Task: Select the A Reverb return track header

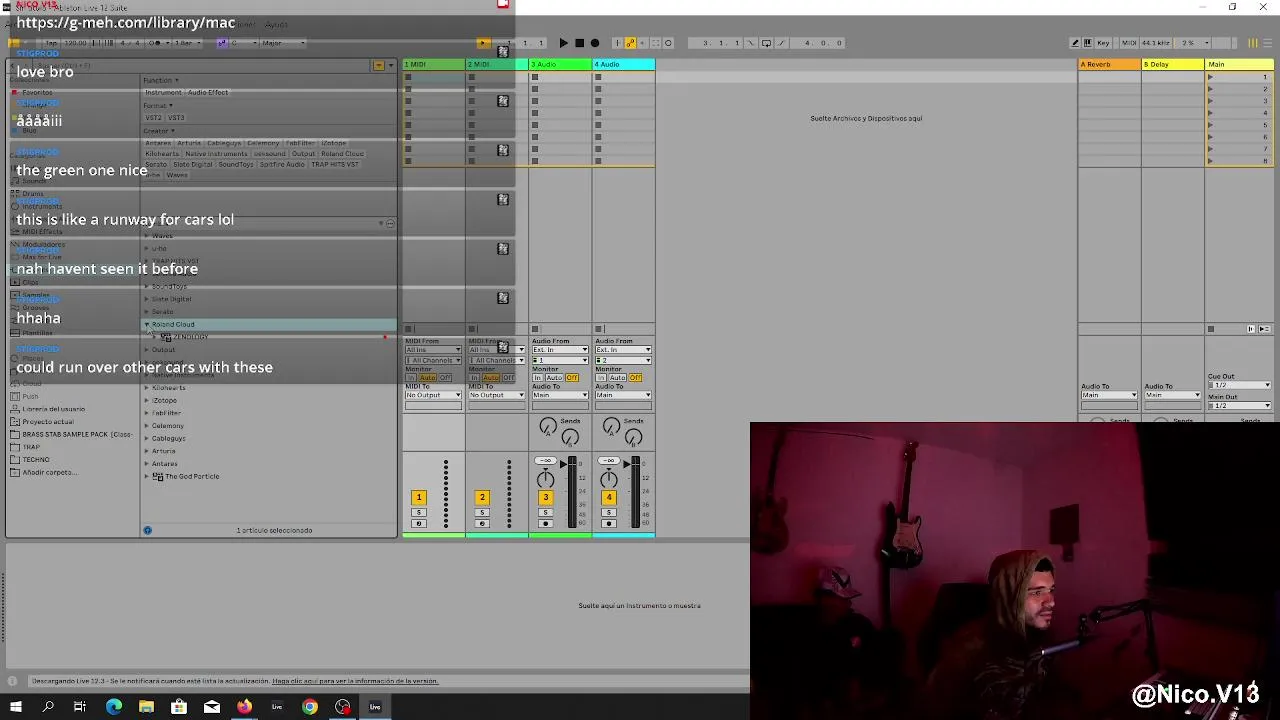Action: 1109,64
